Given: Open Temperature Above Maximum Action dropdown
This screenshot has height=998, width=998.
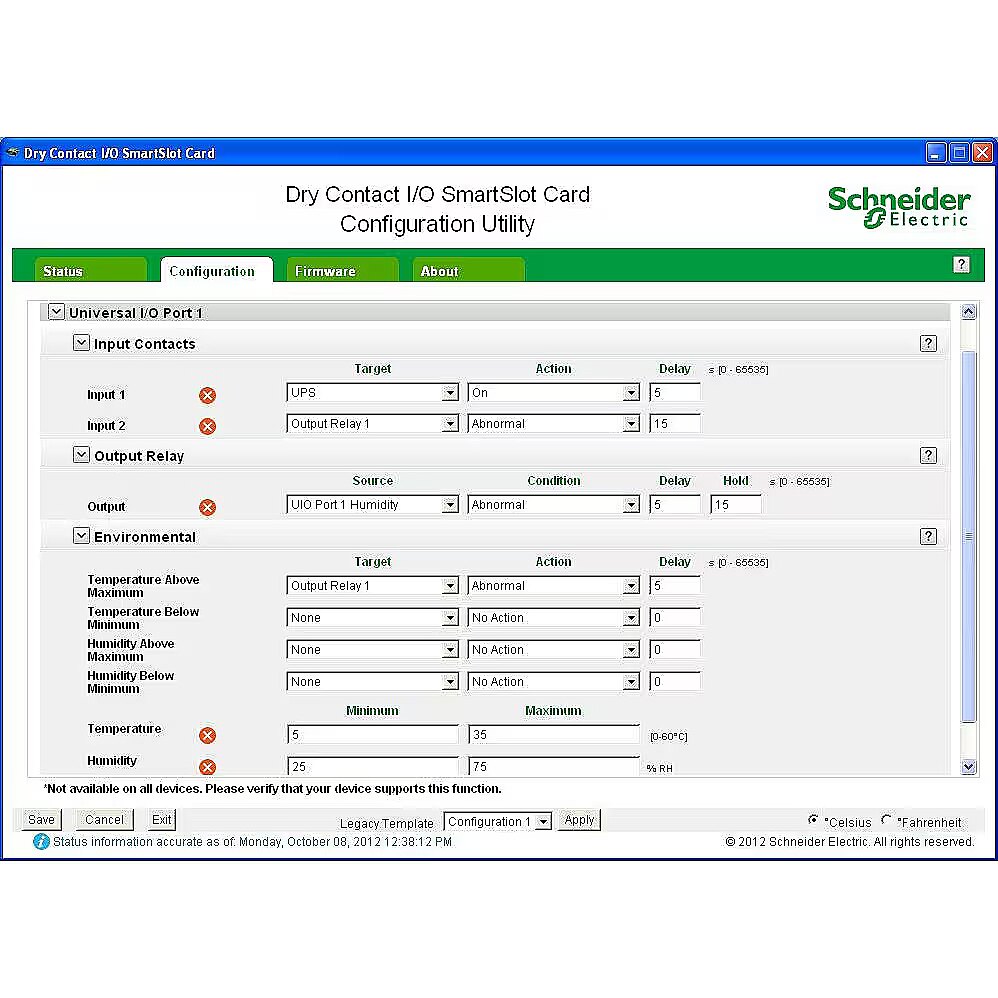Looking at the screenshot, I should click(x=553, y=586).
